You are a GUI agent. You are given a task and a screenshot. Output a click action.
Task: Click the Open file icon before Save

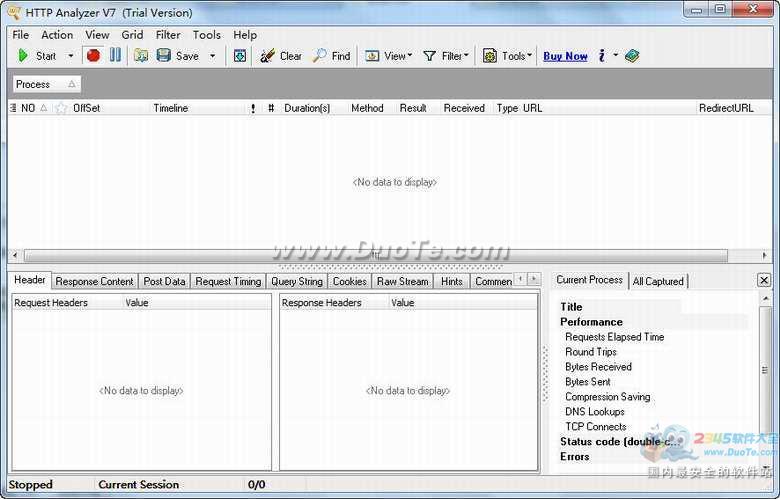pos(141,56)
